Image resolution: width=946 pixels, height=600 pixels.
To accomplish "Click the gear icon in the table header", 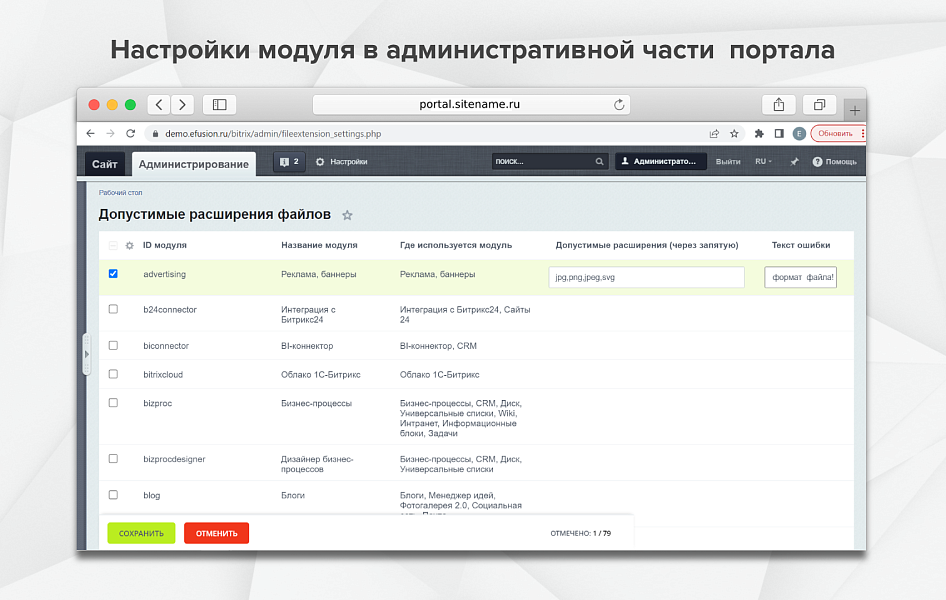I will point(129,244).
